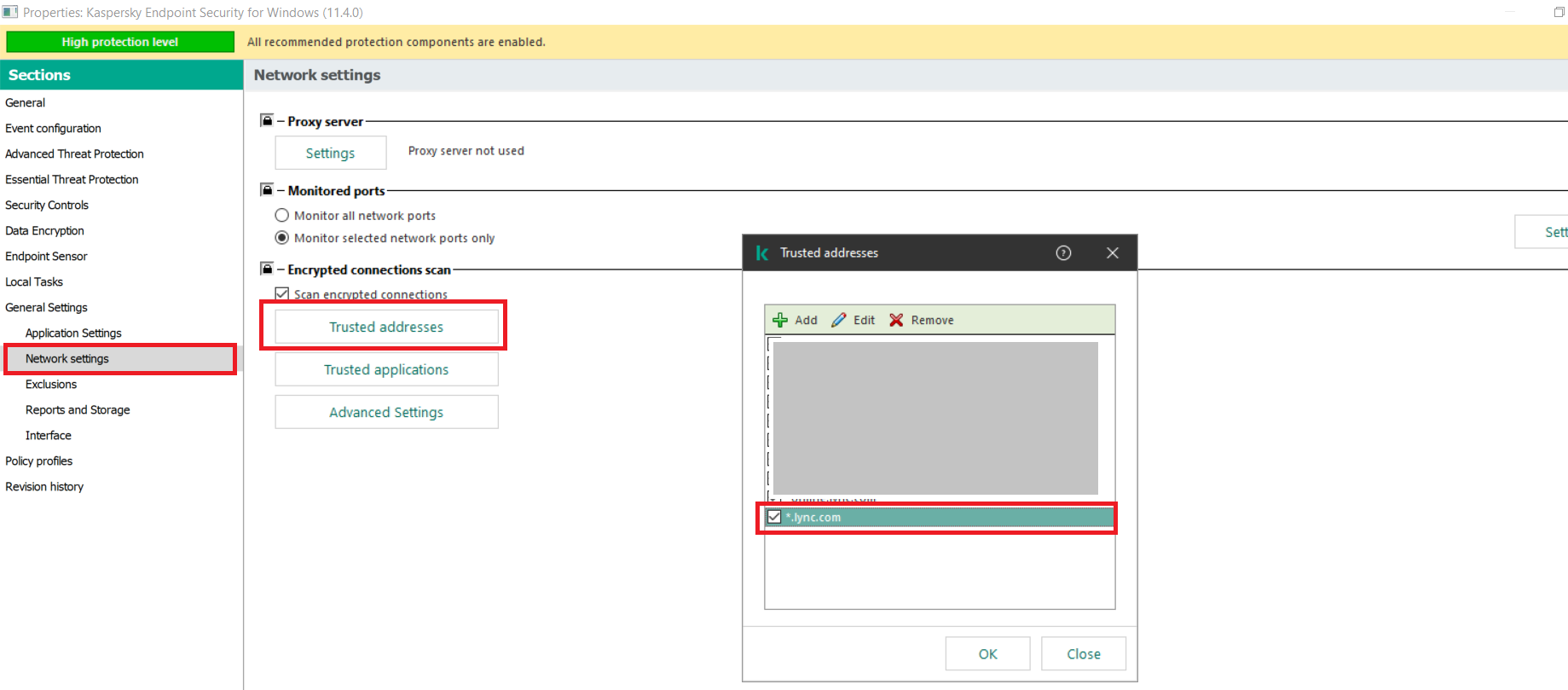The image size is (1568, 690).
Task: Toggle the Monitored ports lock icon
Action: (x=267, y=189)
